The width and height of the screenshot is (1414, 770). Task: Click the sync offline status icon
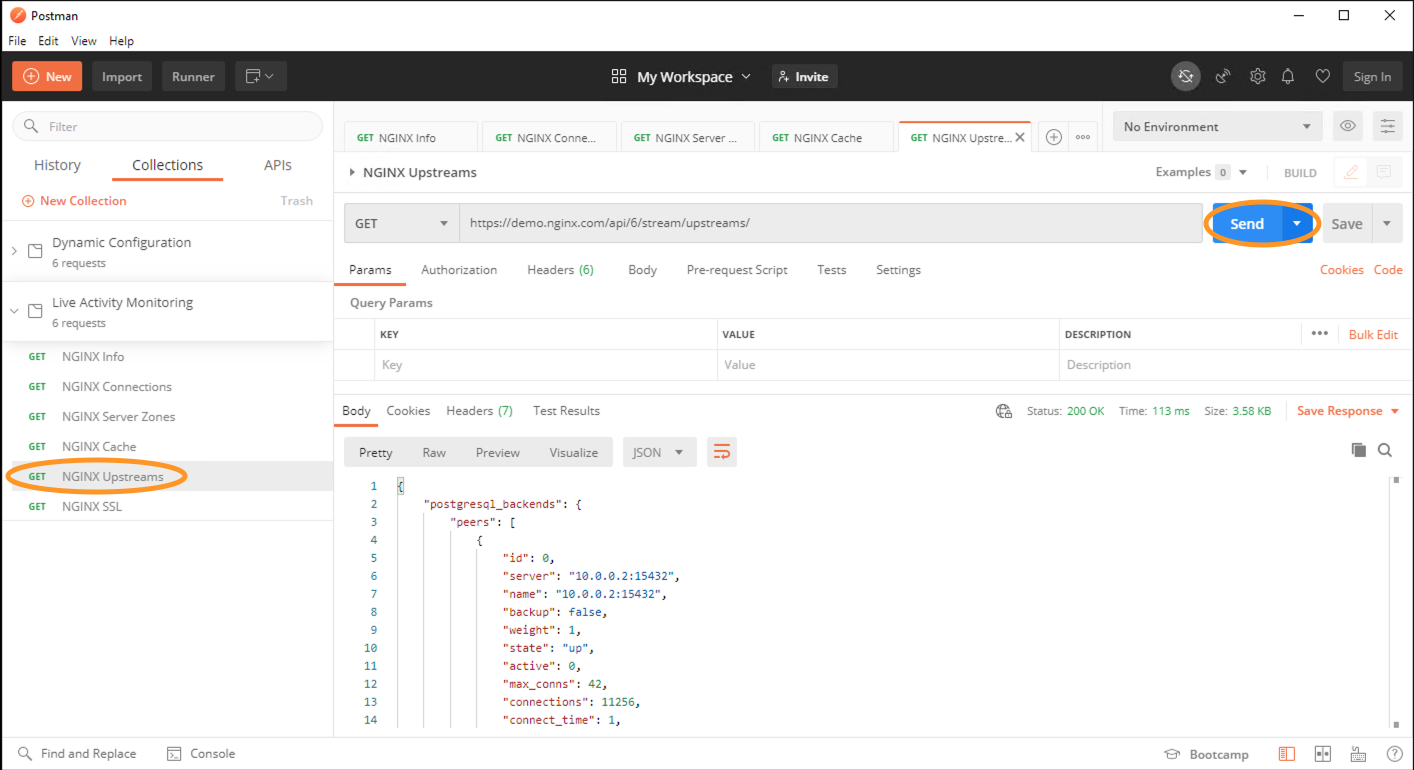(1185, 77)
